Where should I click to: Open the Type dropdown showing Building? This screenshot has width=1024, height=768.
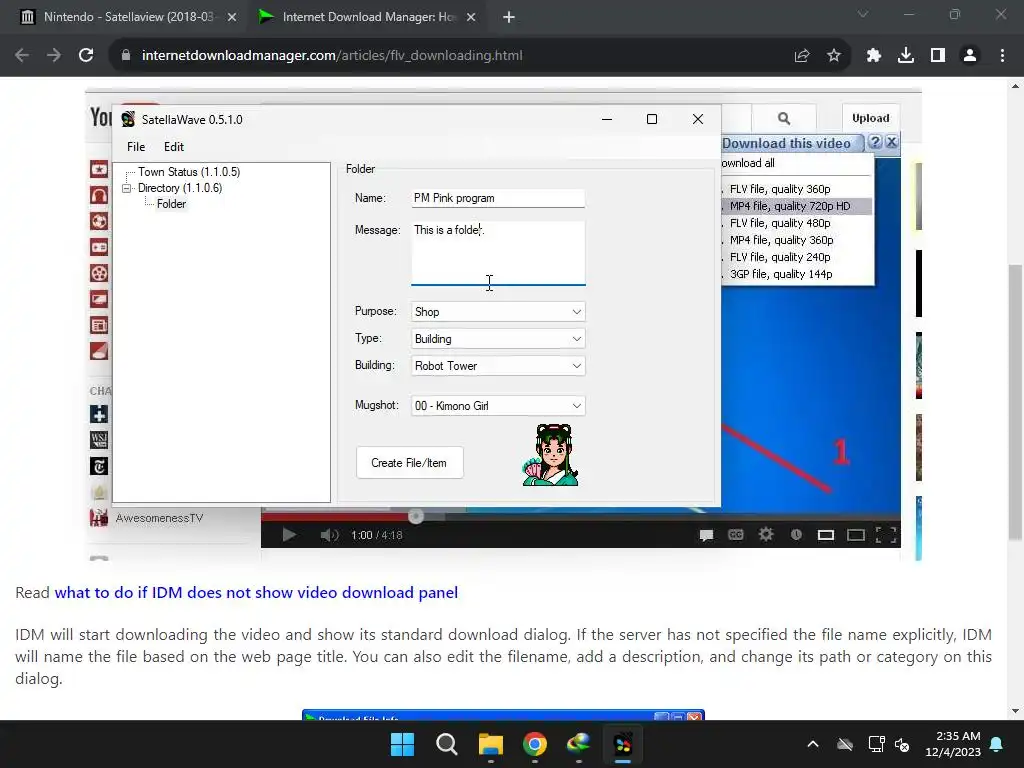(x=498, y=338)
